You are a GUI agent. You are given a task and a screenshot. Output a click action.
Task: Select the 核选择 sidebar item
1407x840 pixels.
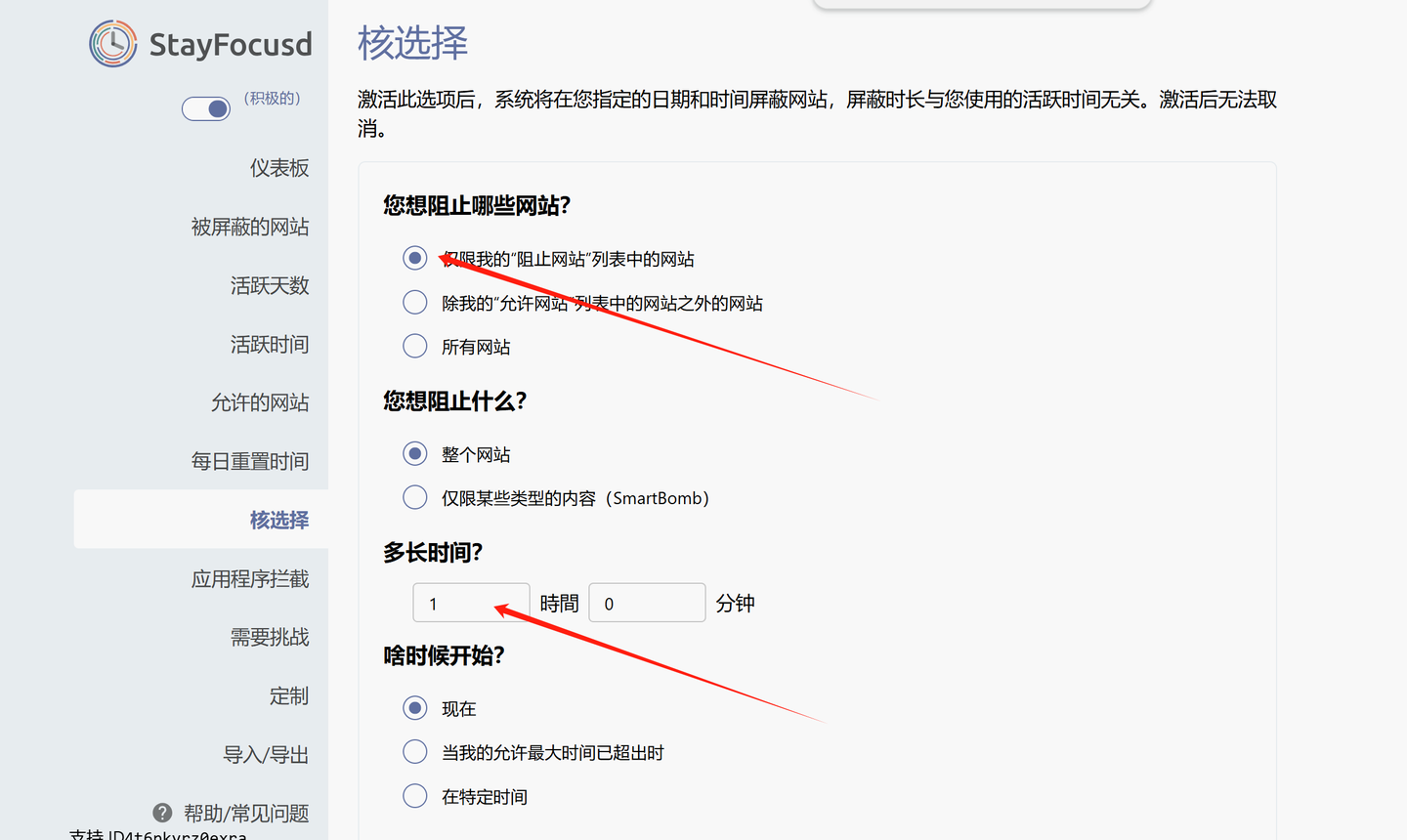coord(201,520)
